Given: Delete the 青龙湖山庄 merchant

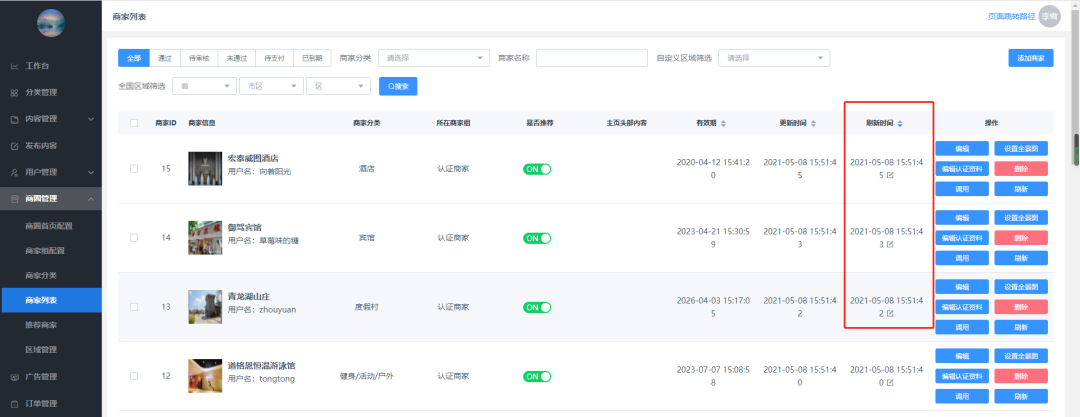Looking at the screenshot, I should coord(1020,307).
